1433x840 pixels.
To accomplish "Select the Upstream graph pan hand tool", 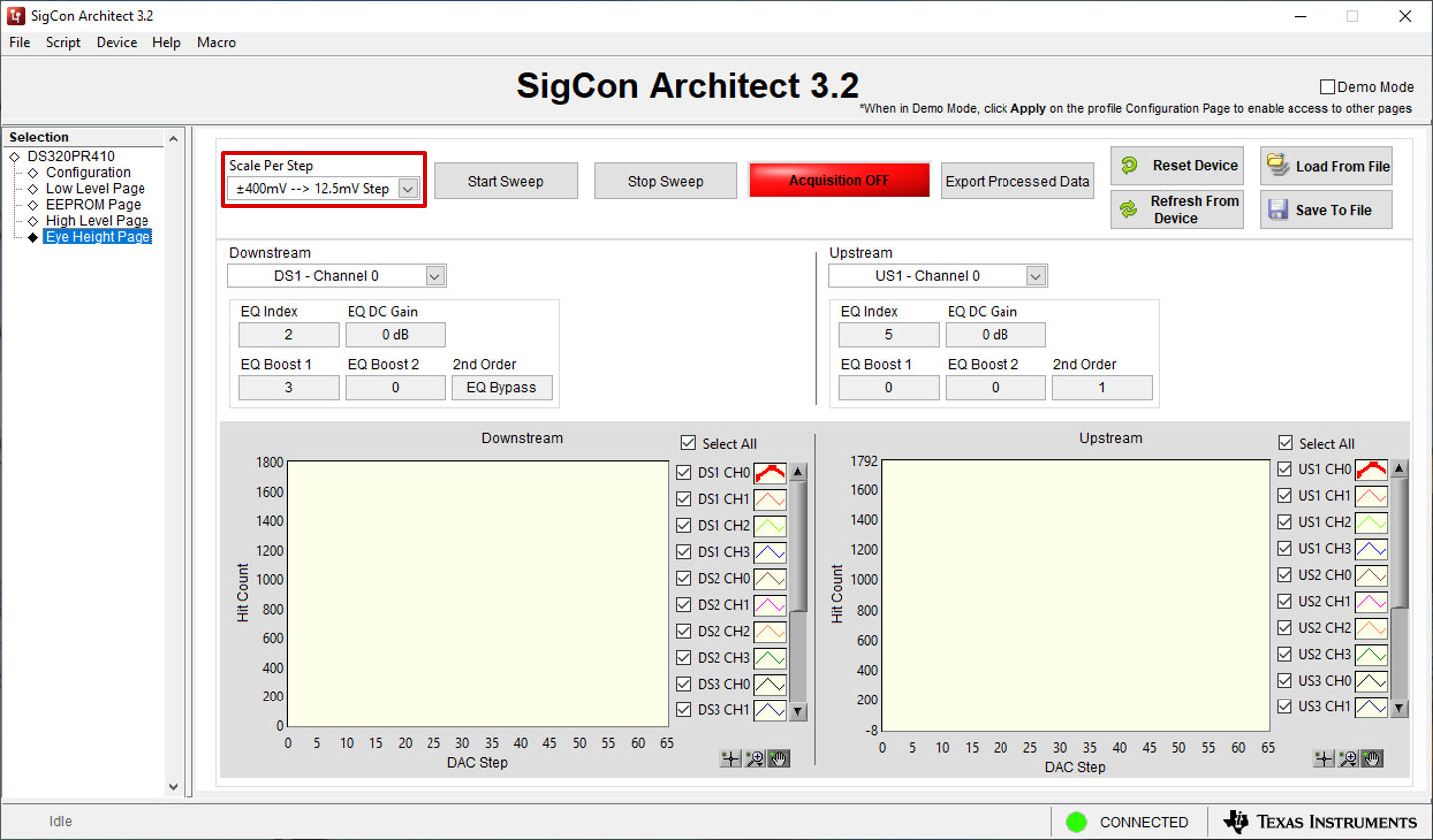I will click(x=1372, y=759).
